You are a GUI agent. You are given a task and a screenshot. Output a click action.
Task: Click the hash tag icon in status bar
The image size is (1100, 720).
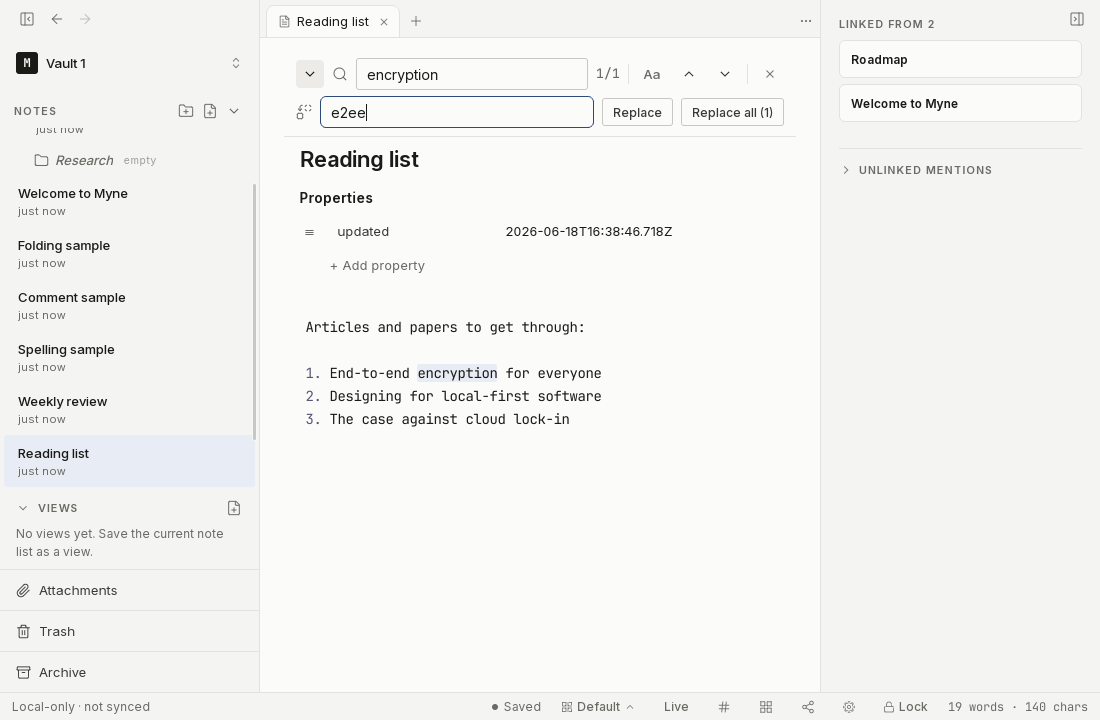coord(724,707)
